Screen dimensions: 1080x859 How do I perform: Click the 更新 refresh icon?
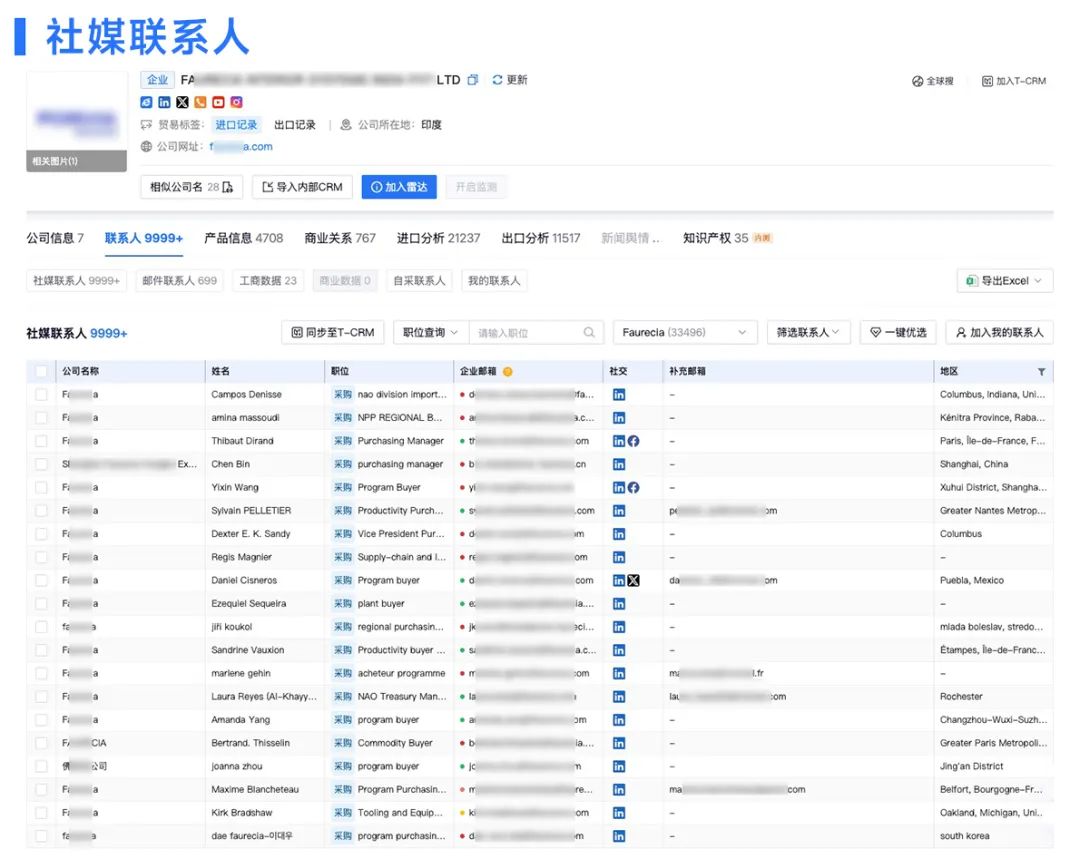497,80
